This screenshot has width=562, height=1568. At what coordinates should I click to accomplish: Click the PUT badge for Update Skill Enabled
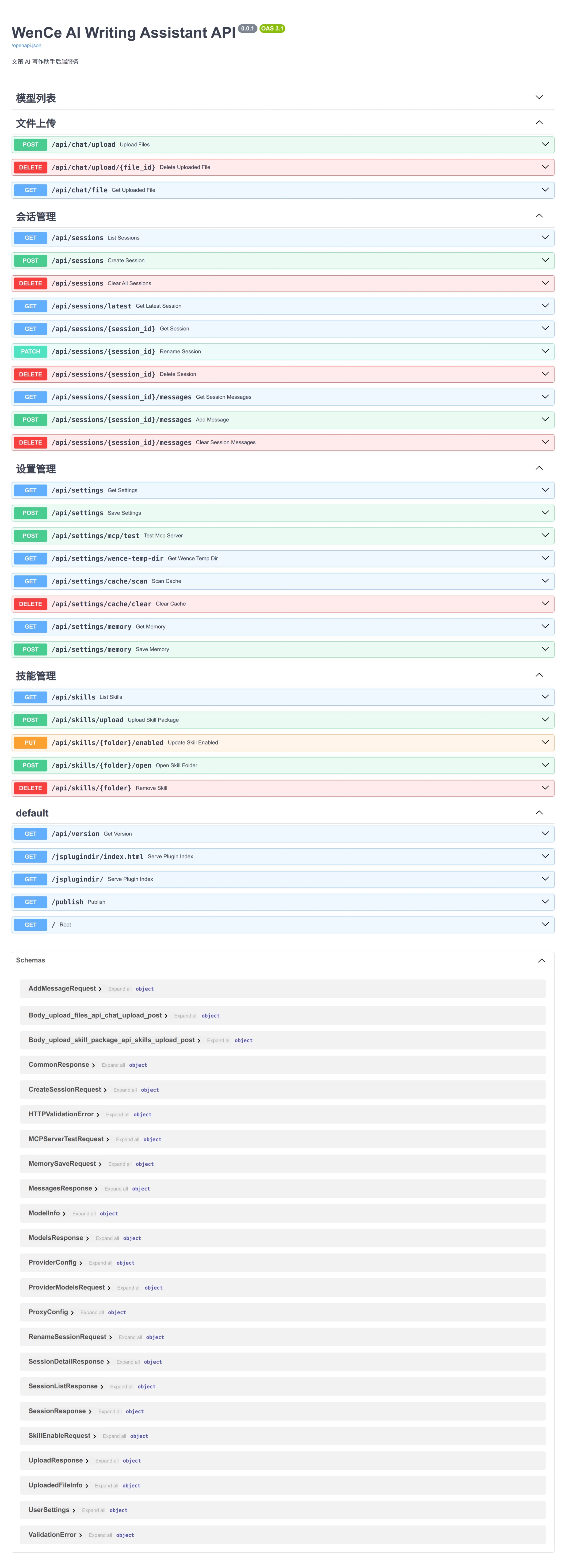[x=31, y=743]
